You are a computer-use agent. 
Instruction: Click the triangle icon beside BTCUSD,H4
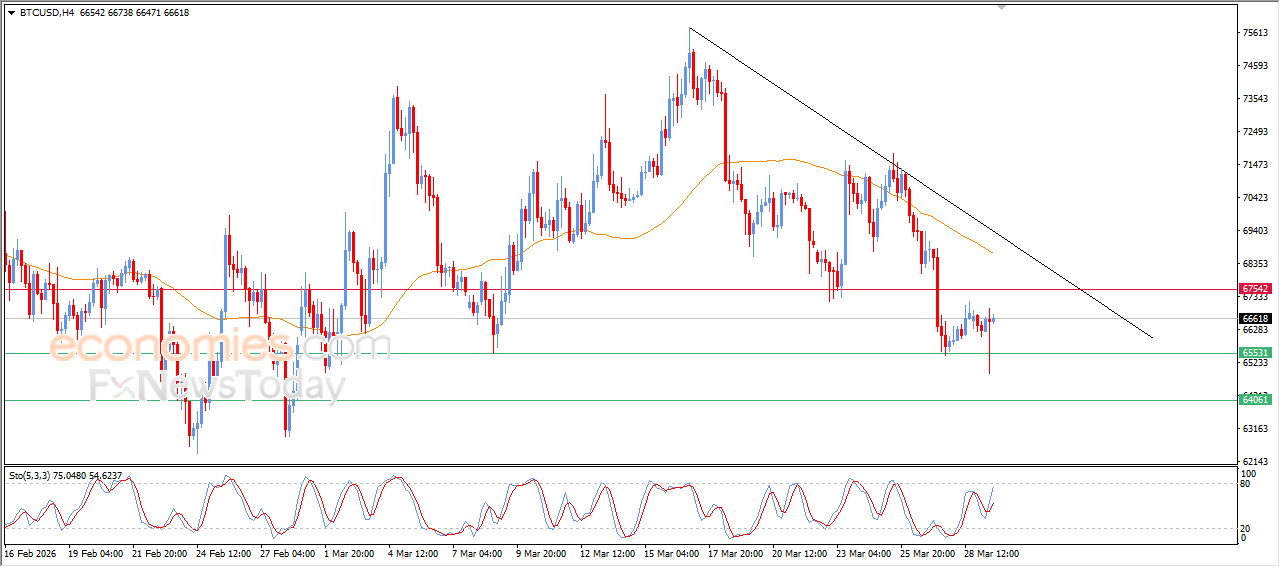coord(12,13)
